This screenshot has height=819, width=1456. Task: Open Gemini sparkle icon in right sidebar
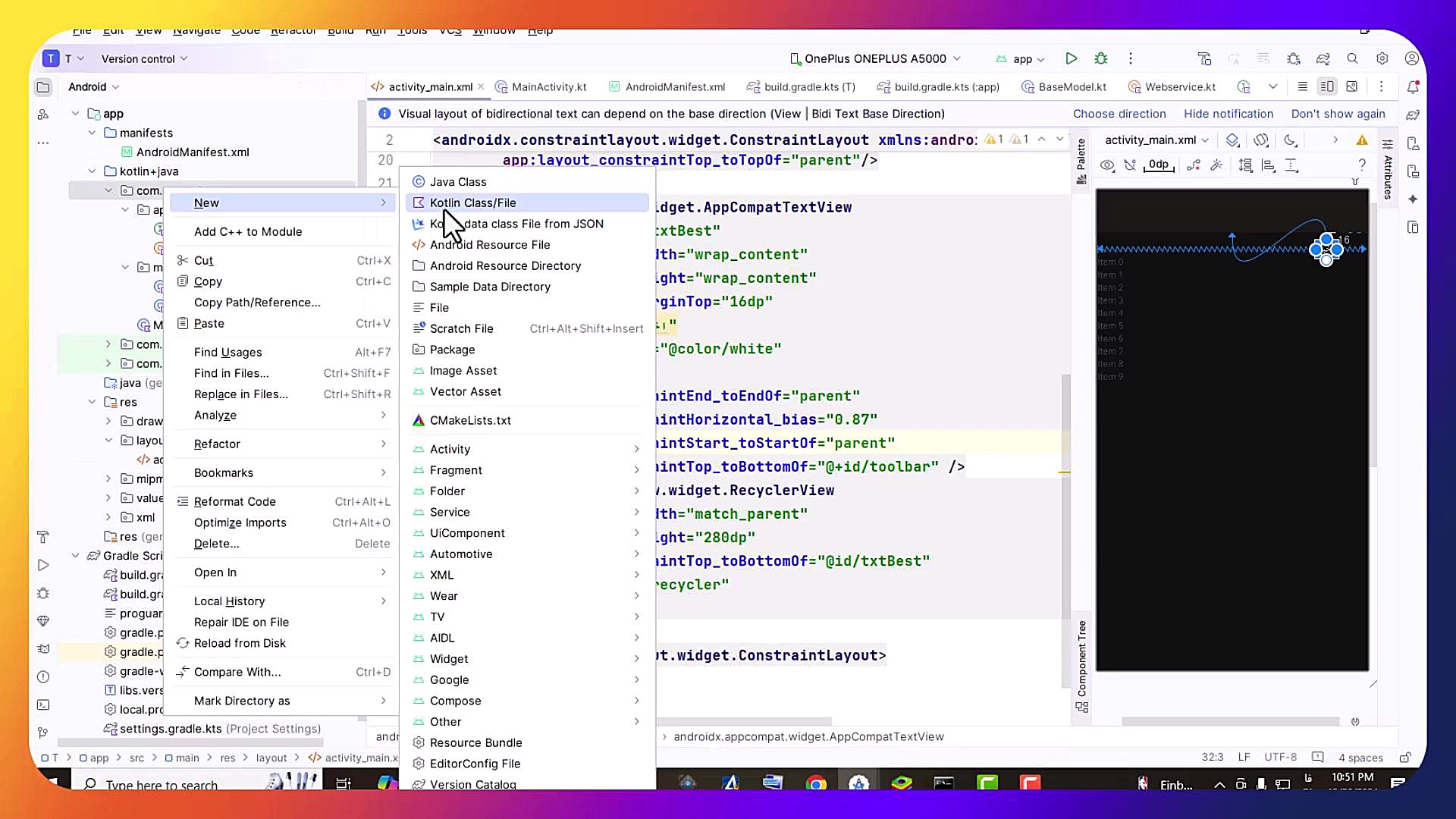tap(1413, 199)
